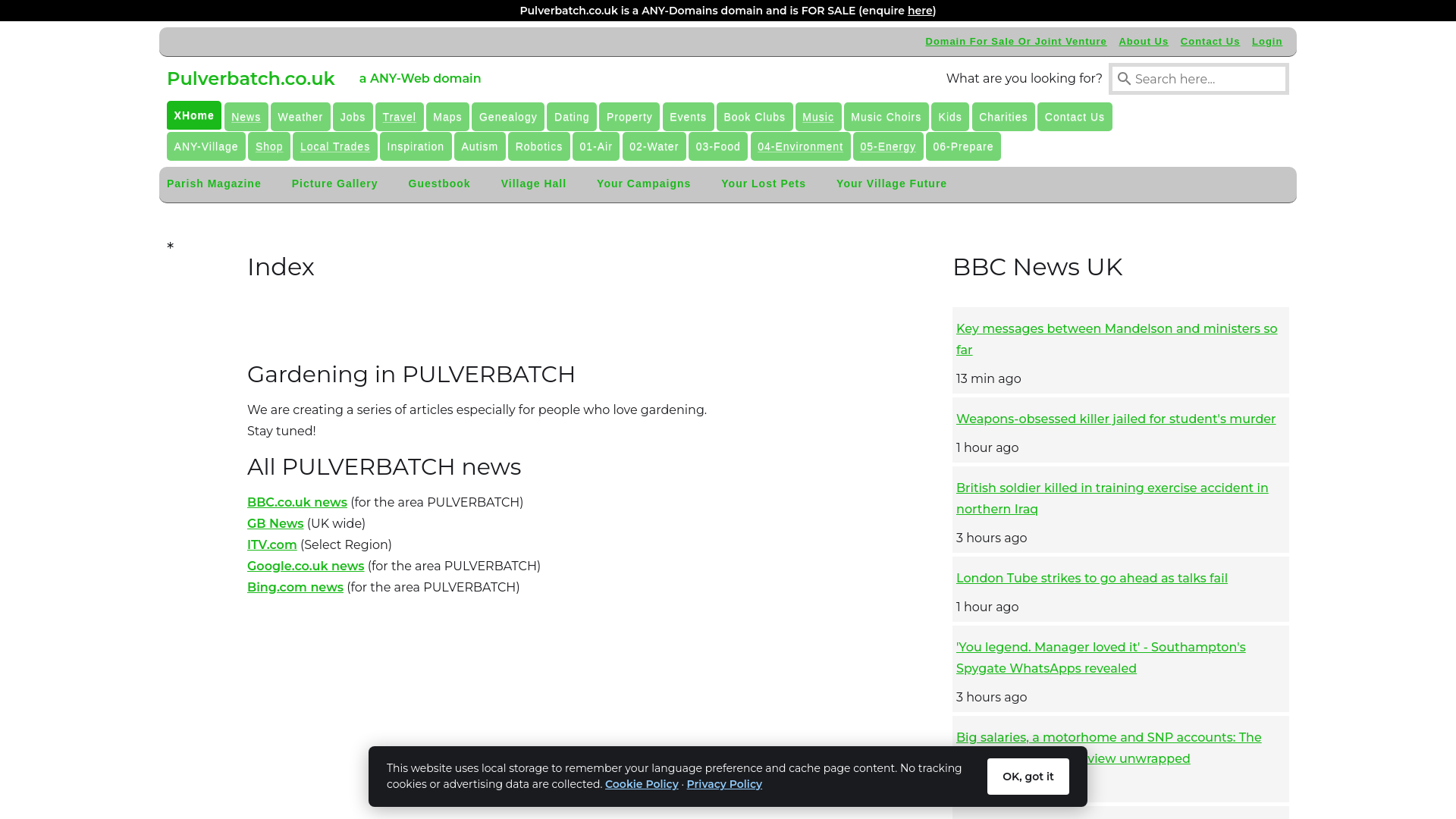The image size is (1456, 819).
Task: Open the Property menu item
Action: pos(629,117)
